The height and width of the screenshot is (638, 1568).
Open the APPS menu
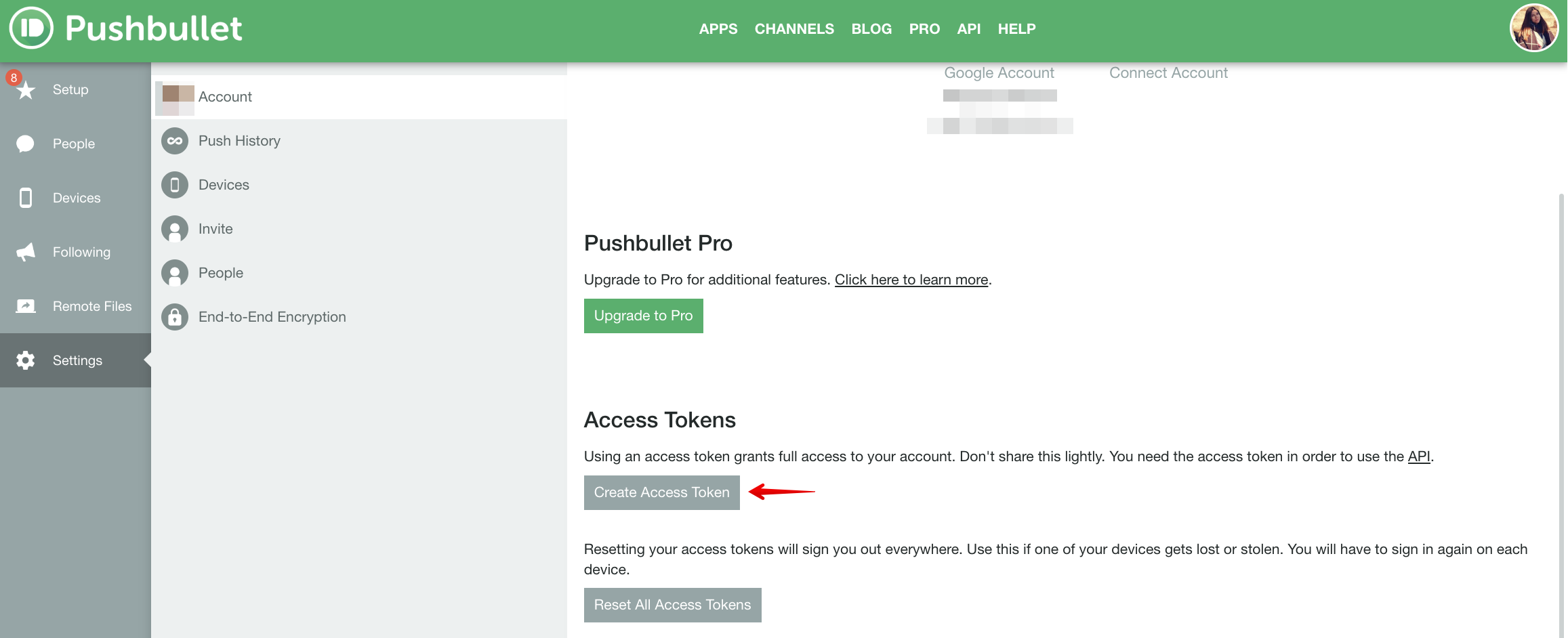point(718,29)
